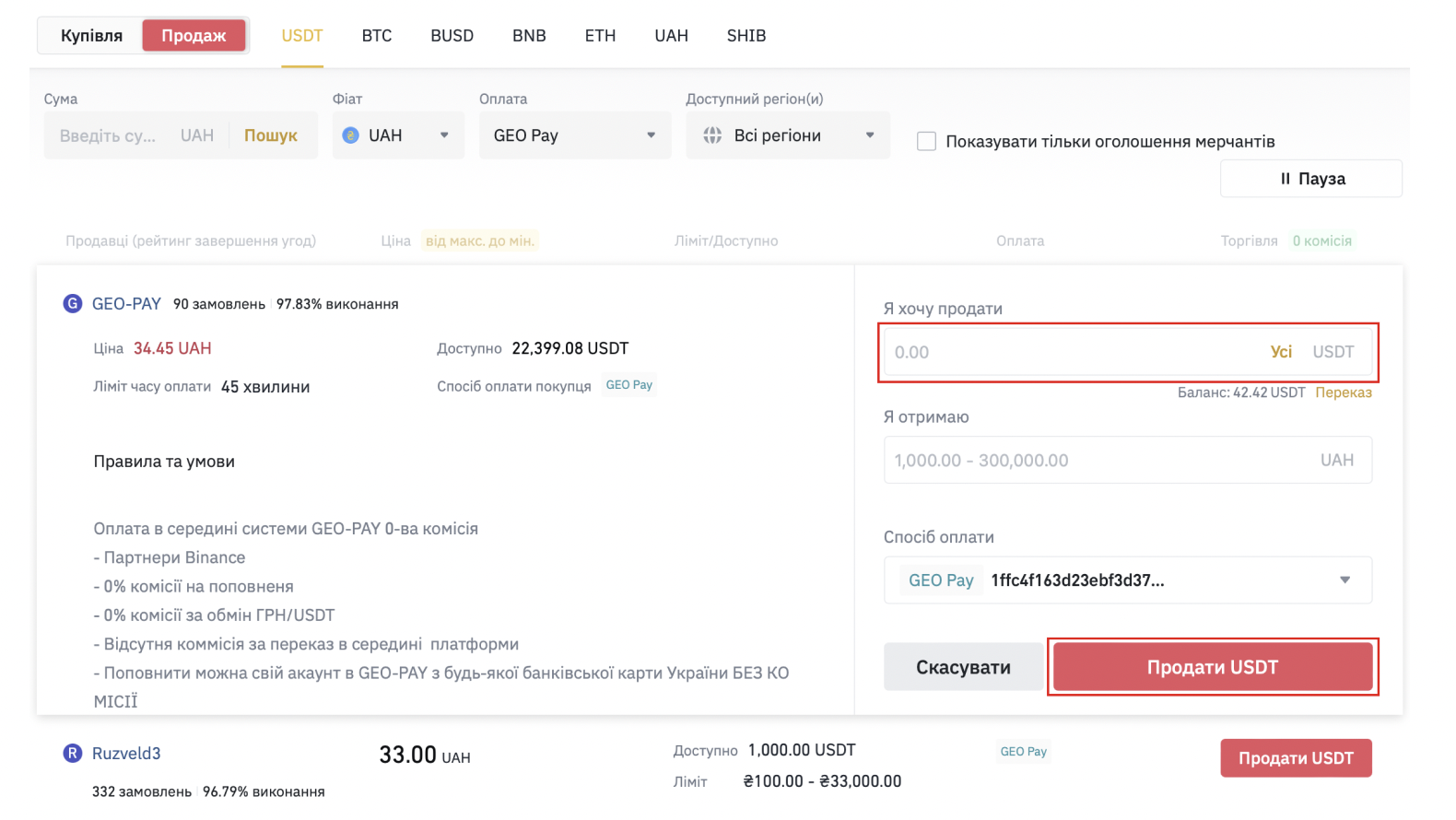This screenshot has height=820, width=1456.
Task: Select the SHIB crypto tab
Action: point(746,36)
